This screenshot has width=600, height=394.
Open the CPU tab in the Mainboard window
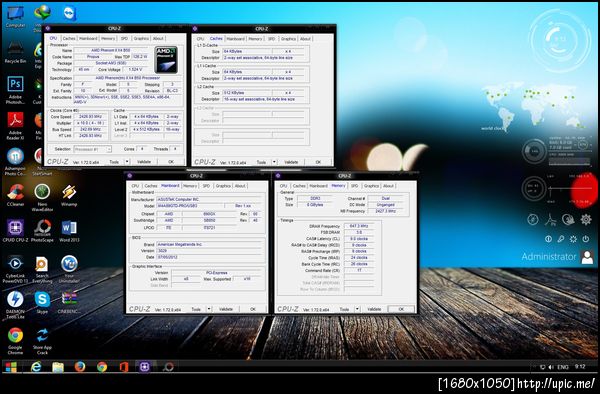tap(135, 186)
